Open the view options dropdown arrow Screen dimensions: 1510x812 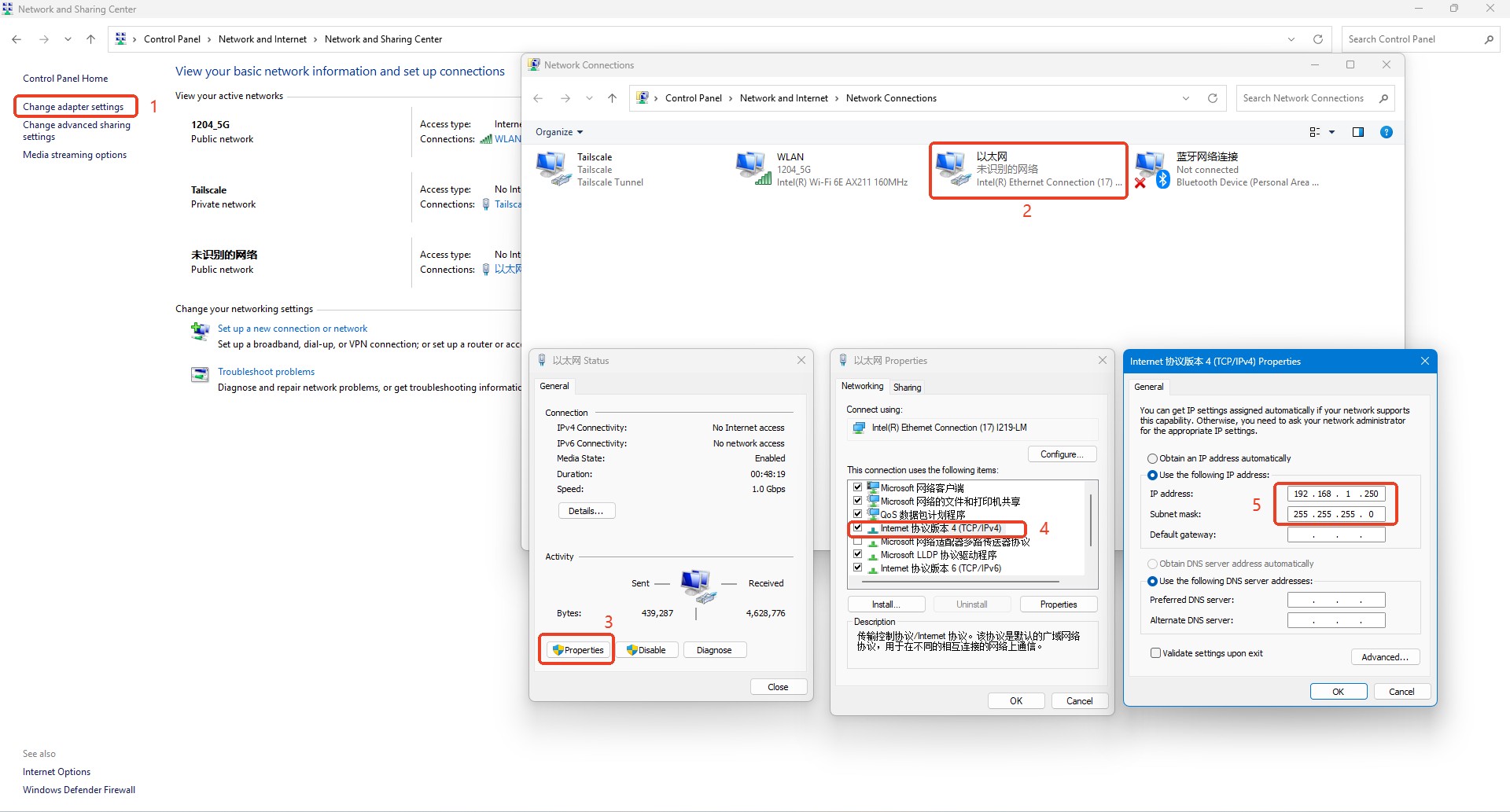1331,132
